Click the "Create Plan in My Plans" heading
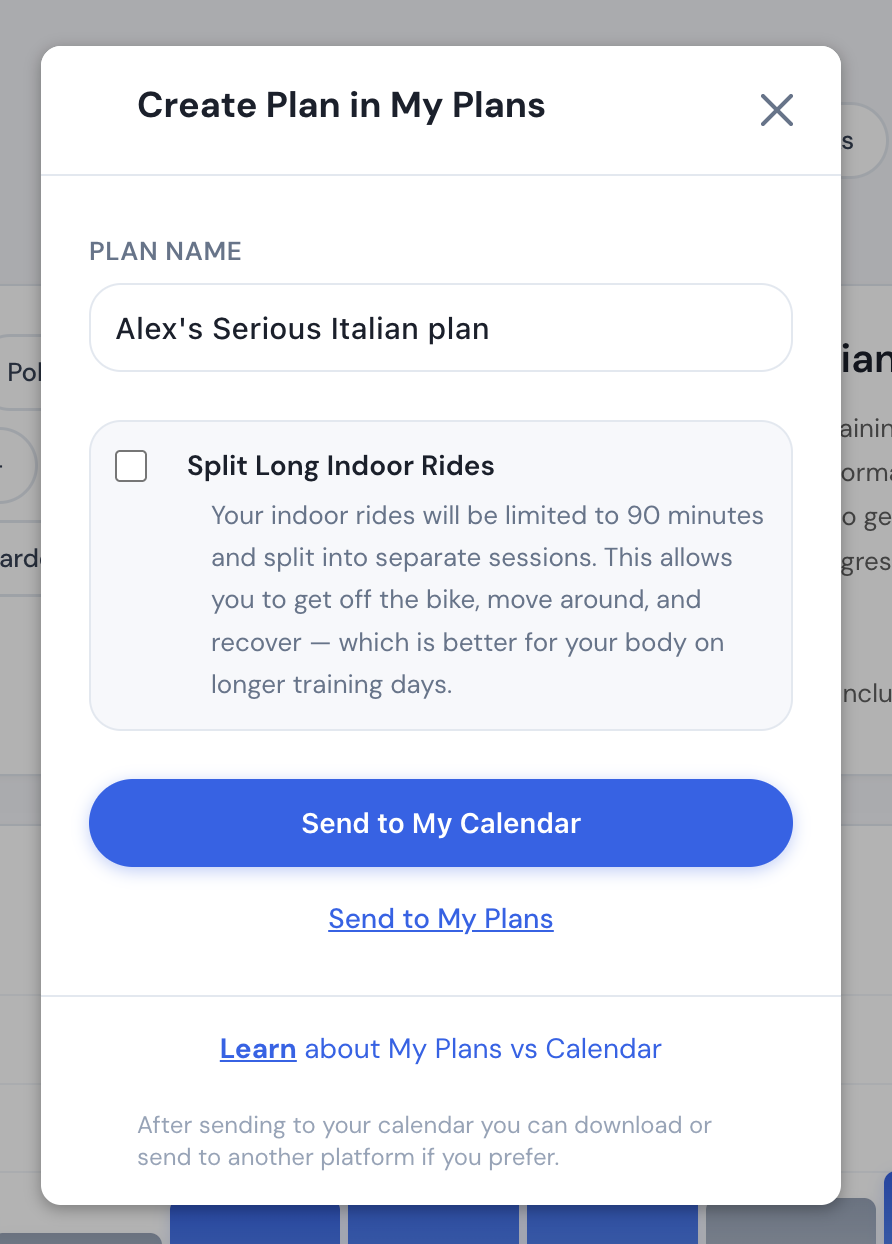This screenshot has height=1244, width=892. point(341,106)
